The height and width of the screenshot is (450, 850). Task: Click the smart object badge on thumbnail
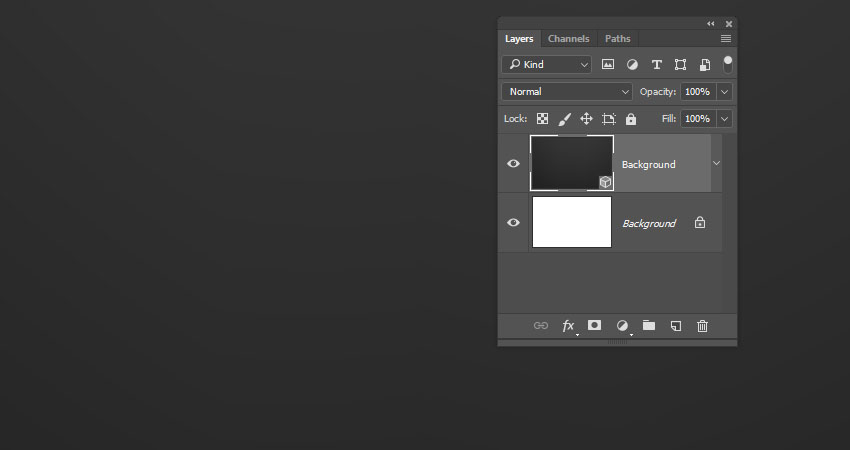tap(606, 182)
